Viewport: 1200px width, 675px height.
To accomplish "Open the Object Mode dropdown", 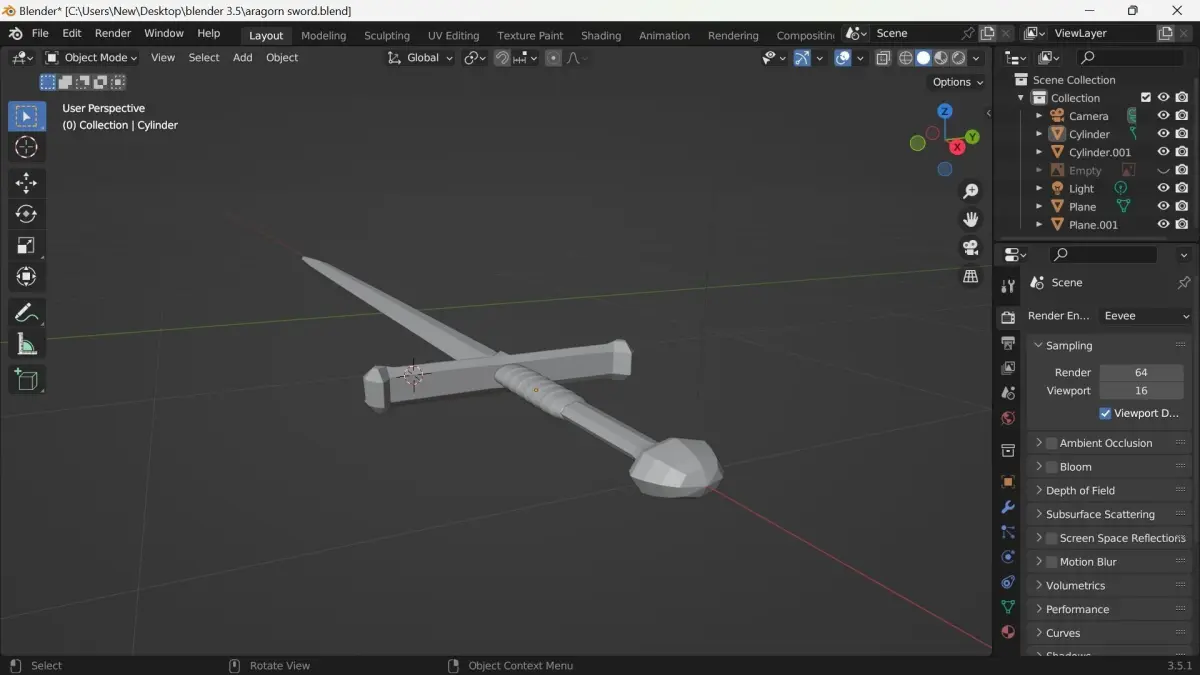I will pyautogui.click(x=91, y=58).
